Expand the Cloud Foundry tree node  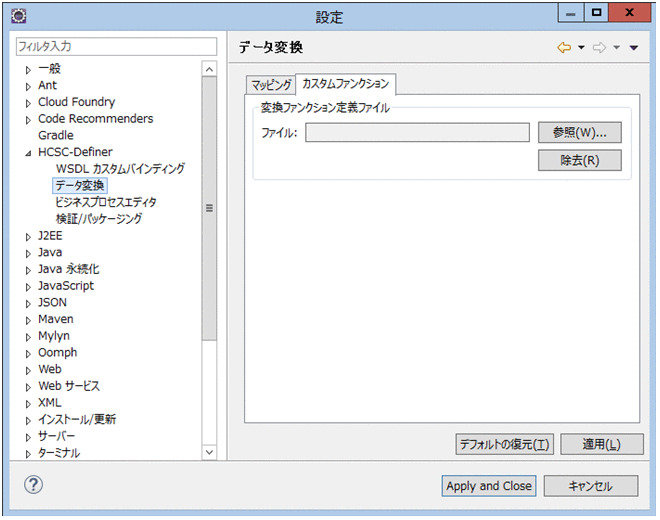coord(28,103)
